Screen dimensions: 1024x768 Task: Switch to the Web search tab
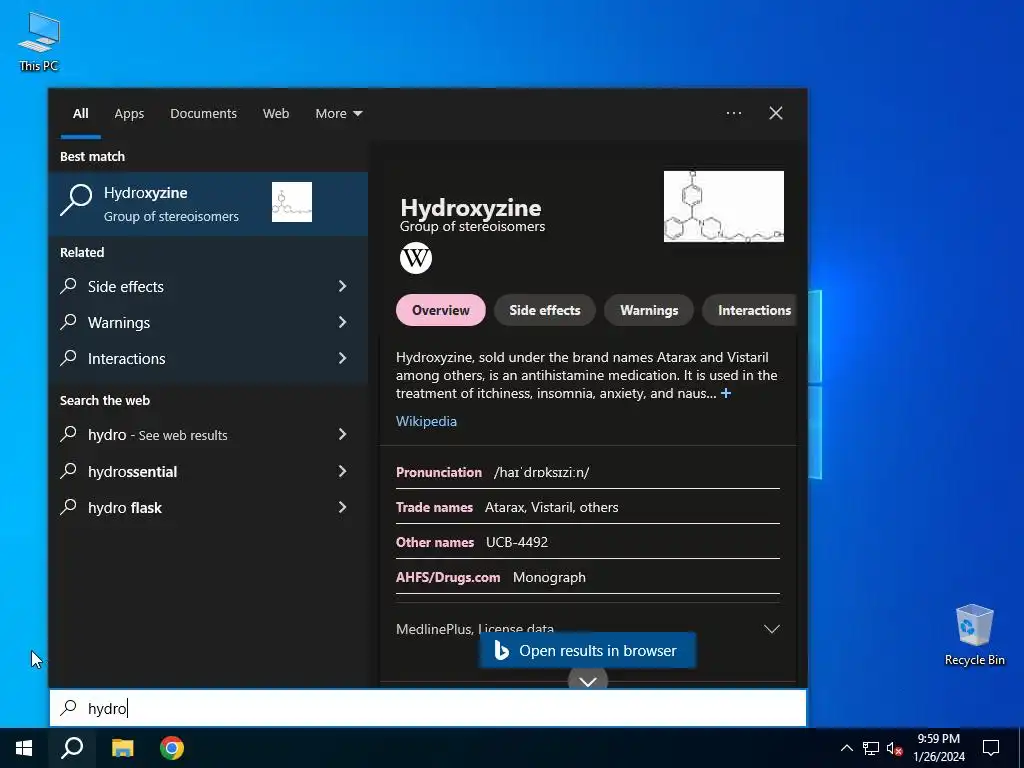[x=276, y=113]
